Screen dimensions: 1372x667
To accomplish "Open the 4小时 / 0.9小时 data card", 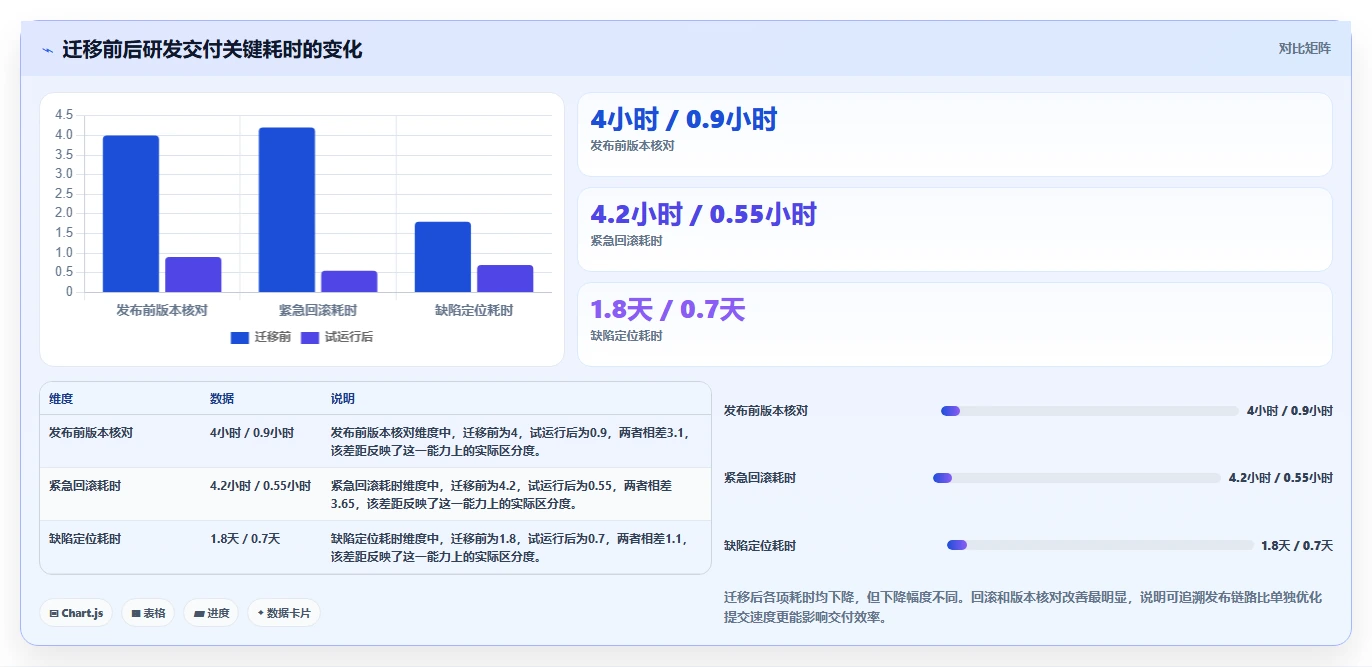I will tap(955, 134).
